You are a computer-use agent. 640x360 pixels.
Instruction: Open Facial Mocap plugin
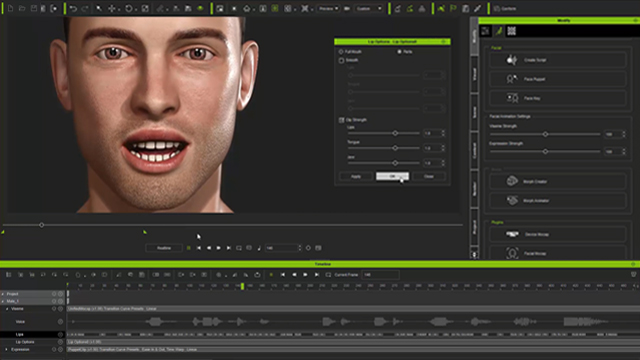click(558, 253)
